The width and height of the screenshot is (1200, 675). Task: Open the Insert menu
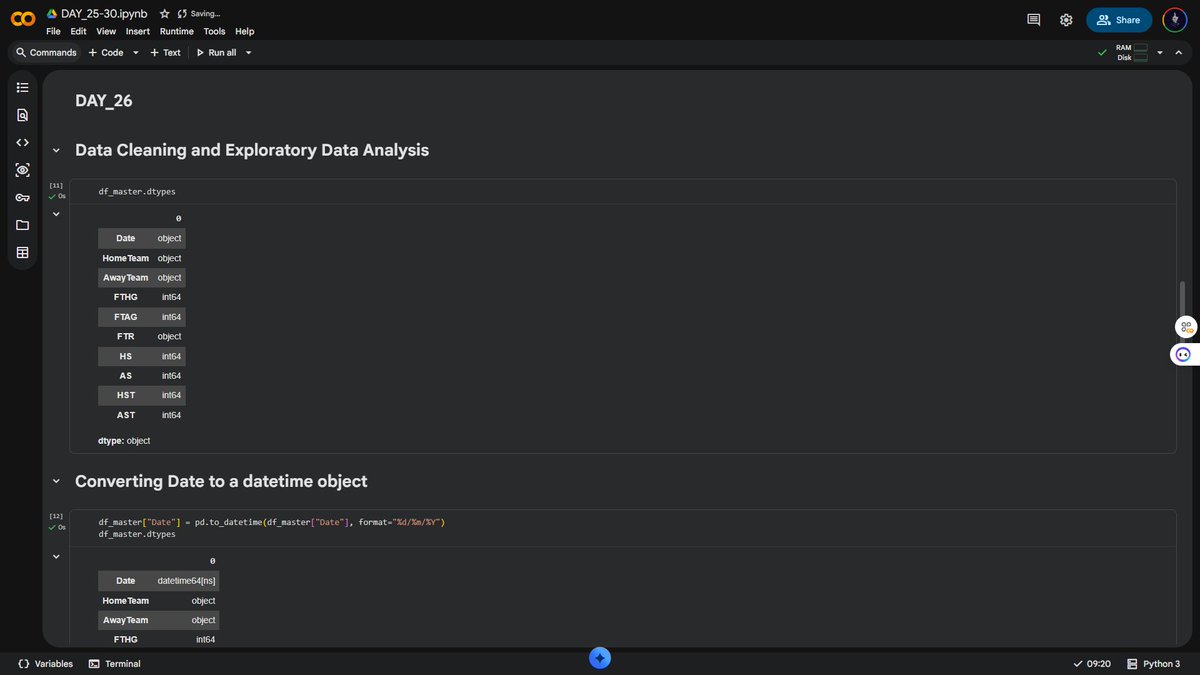[x=138, y=31]
